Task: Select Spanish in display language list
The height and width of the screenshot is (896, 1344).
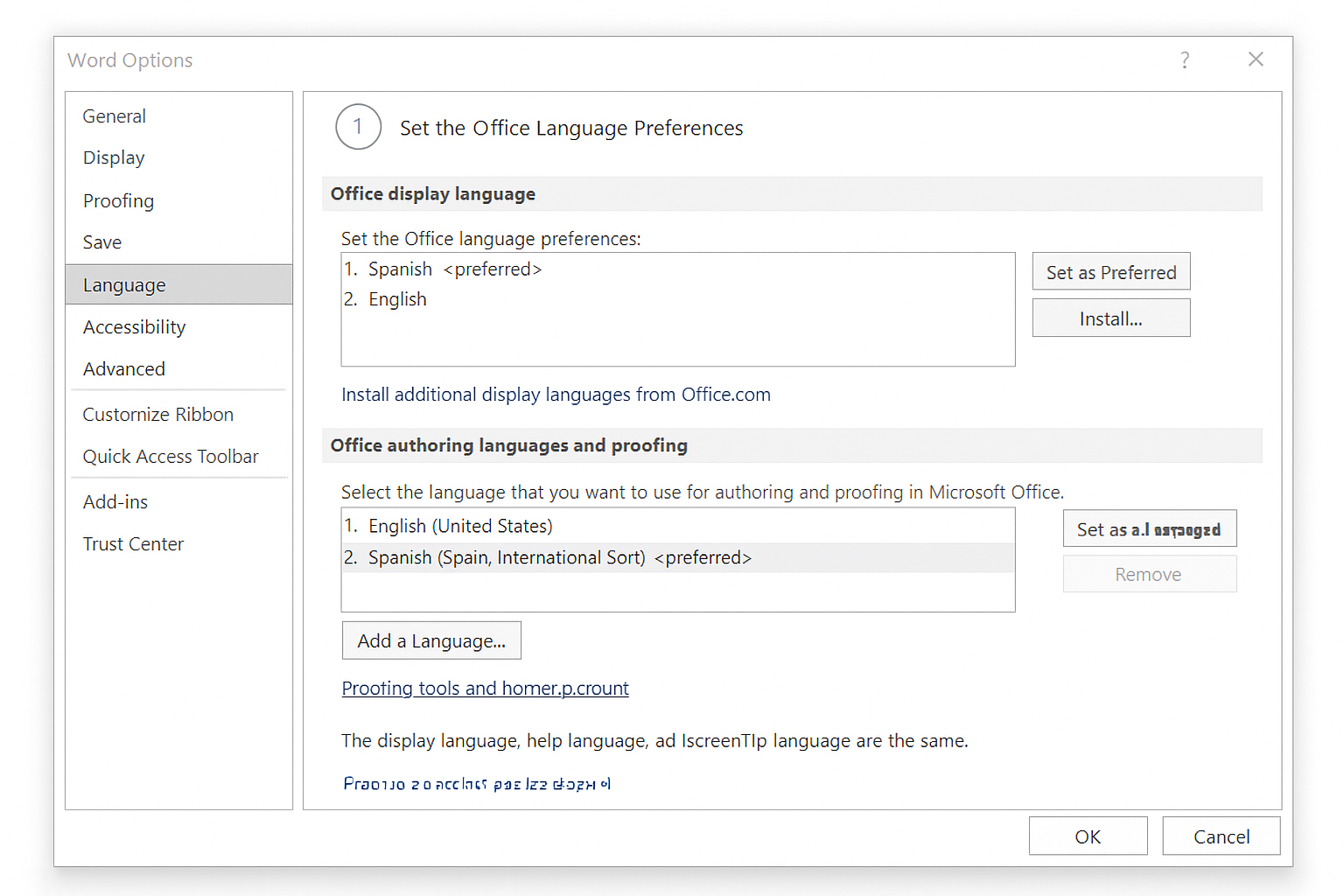Action: pyautogui.click(x=401, y=269)
